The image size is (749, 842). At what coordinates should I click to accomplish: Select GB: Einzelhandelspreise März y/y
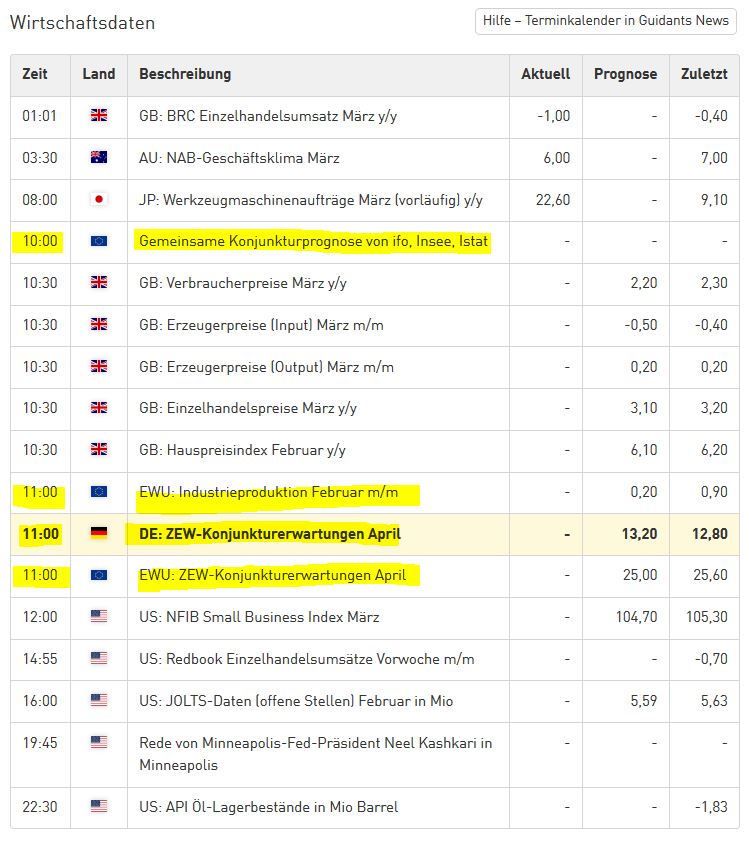pos(248,408)
